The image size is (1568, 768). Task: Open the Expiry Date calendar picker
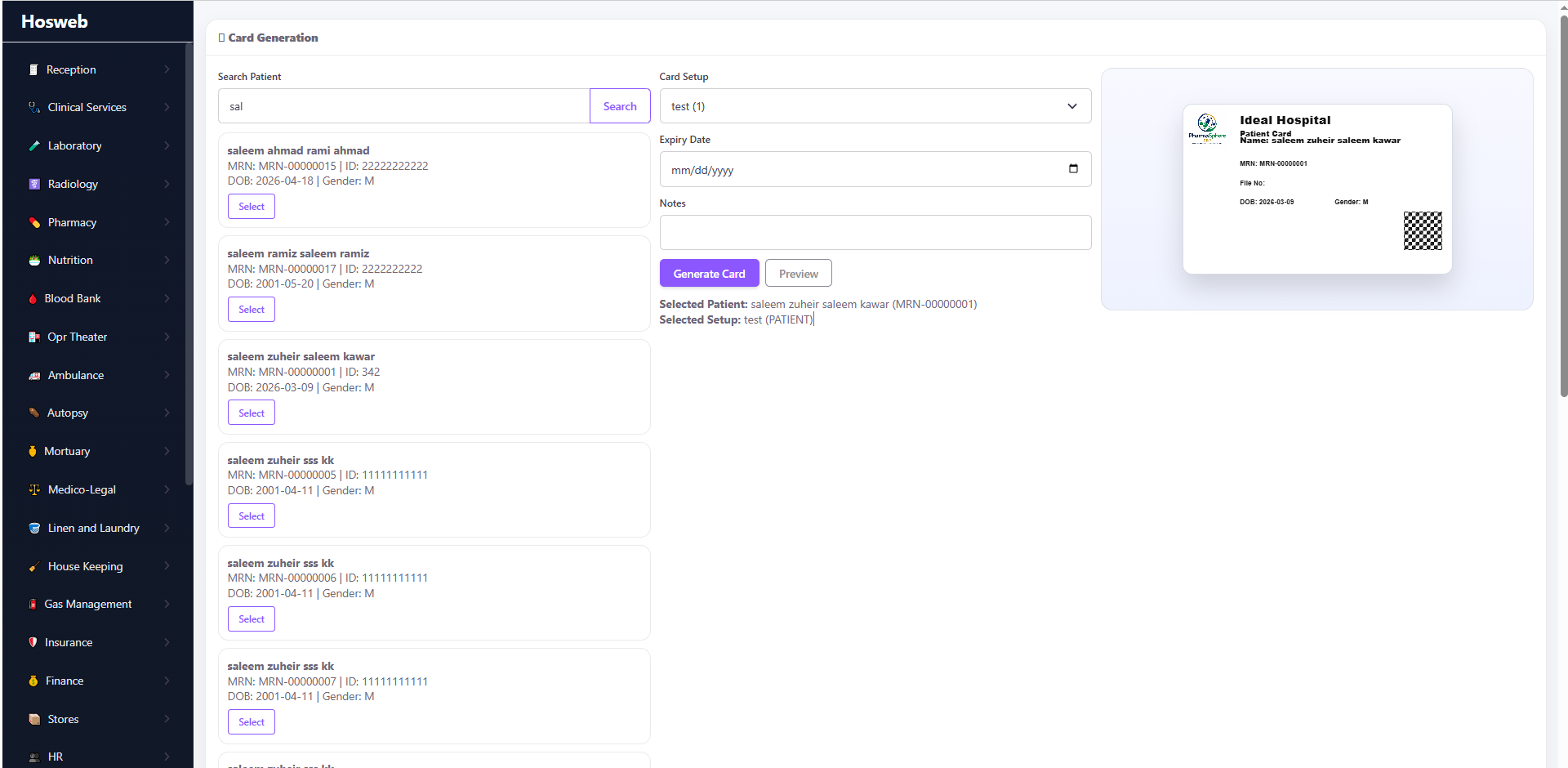click(1073, 169)
